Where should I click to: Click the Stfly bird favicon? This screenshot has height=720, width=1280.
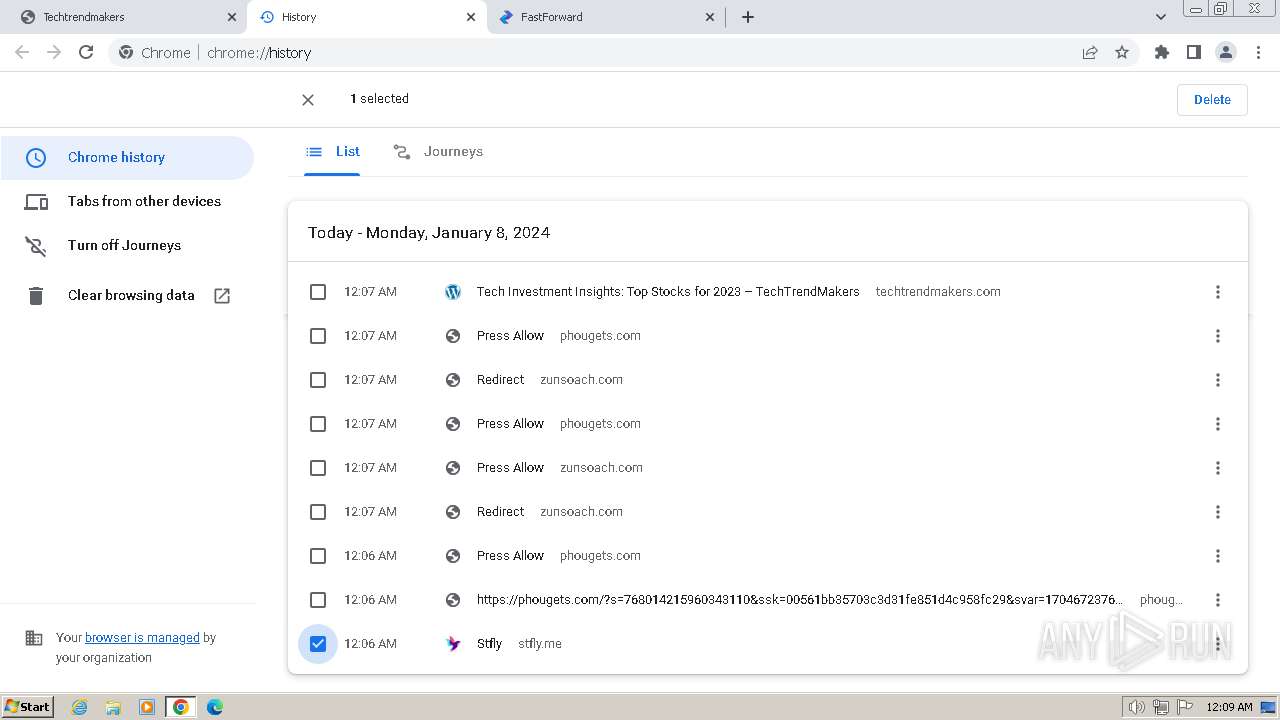453,644
